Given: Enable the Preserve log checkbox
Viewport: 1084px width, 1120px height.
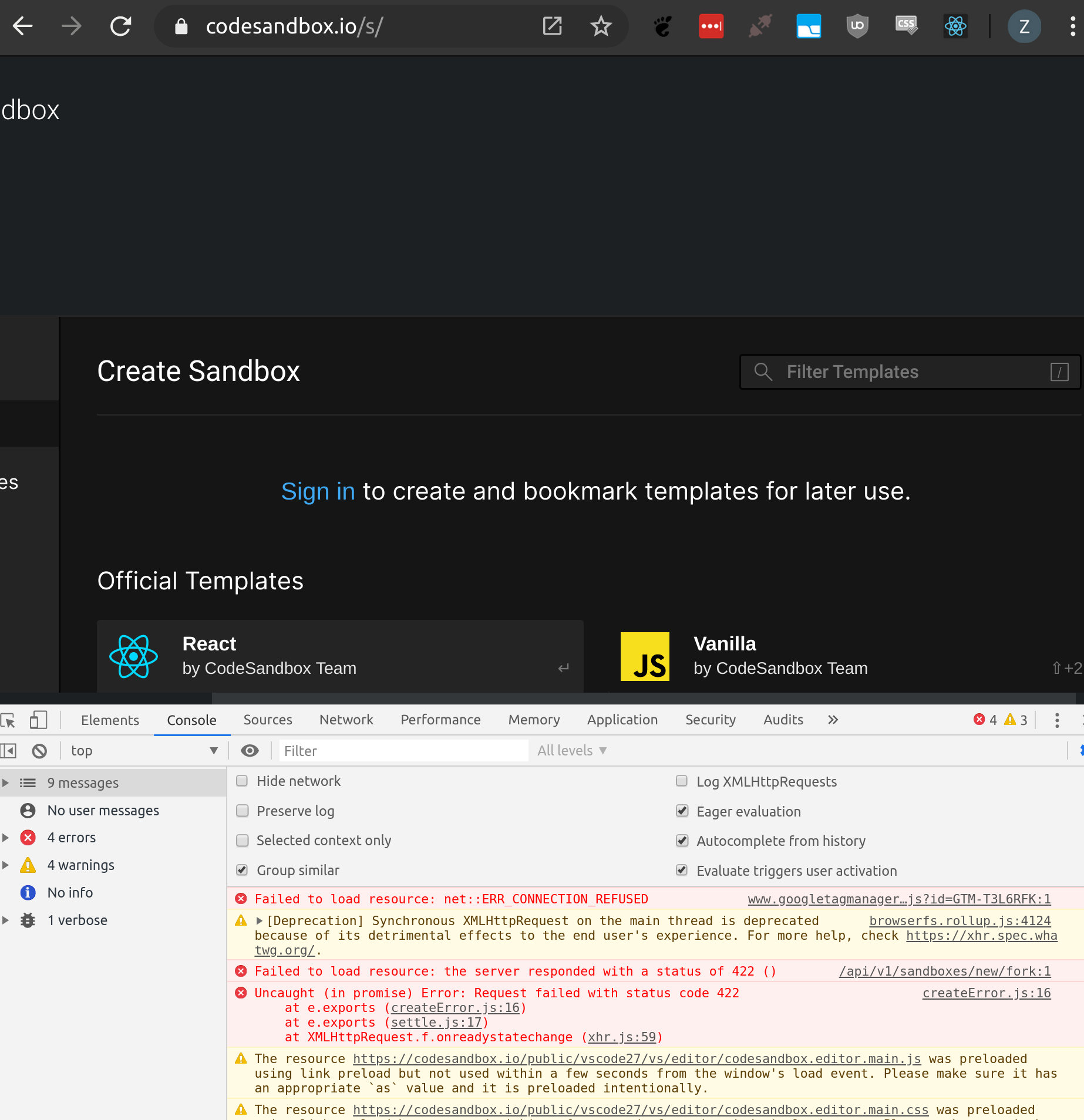Looking at the screenshot, I should 242,811.
